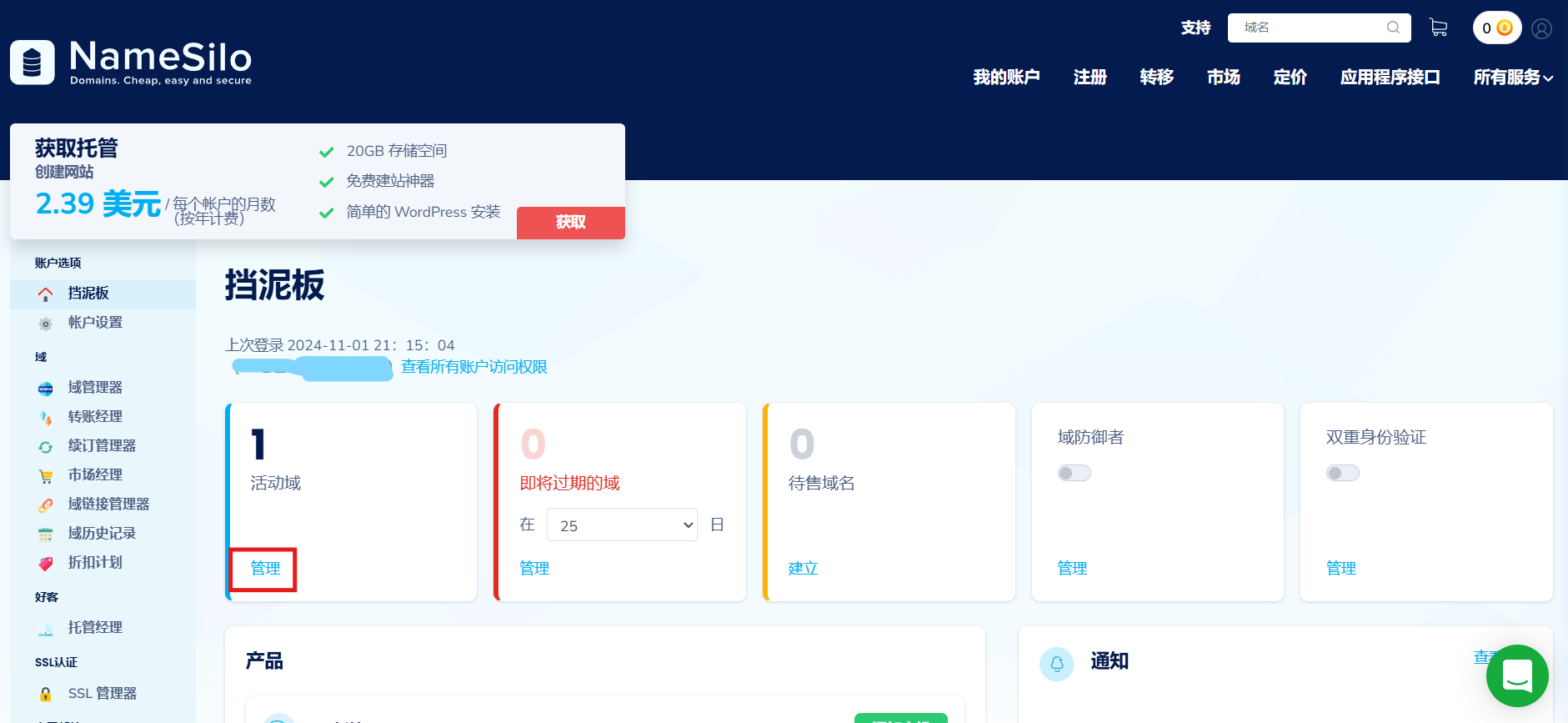The height and width of the screenshot is (723, 1568).
Task: Click the red 获取 hosting button
Action: tap(570, 223)
